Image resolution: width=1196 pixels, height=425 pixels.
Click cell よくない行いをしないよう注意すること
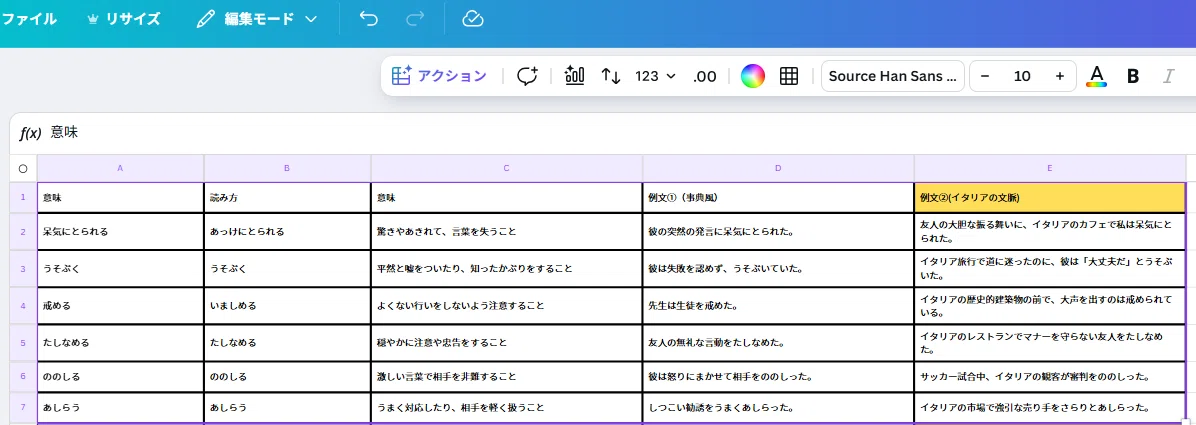[506, 306]
